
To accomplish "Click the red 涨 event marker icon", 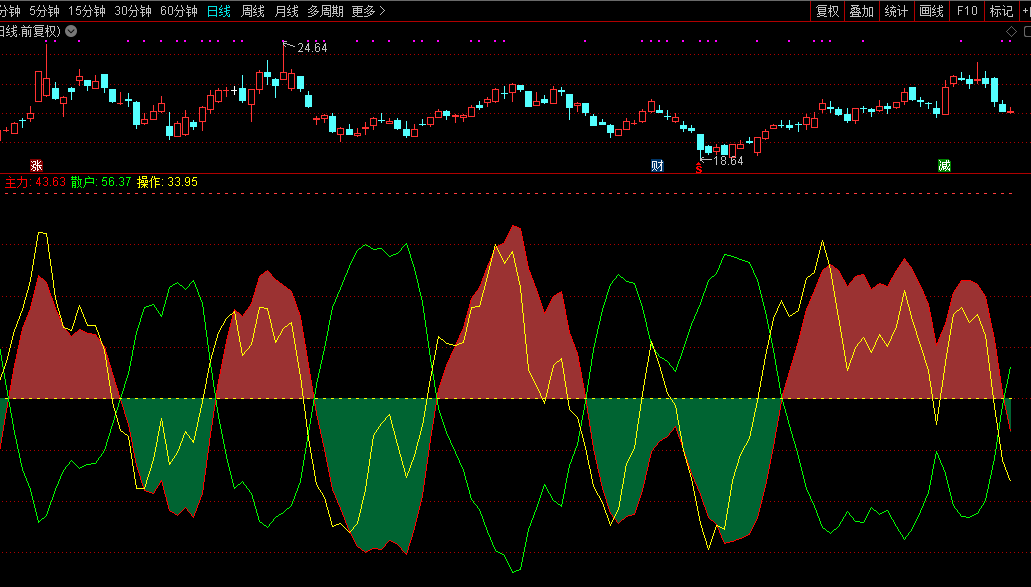I will tap(37, 165).
